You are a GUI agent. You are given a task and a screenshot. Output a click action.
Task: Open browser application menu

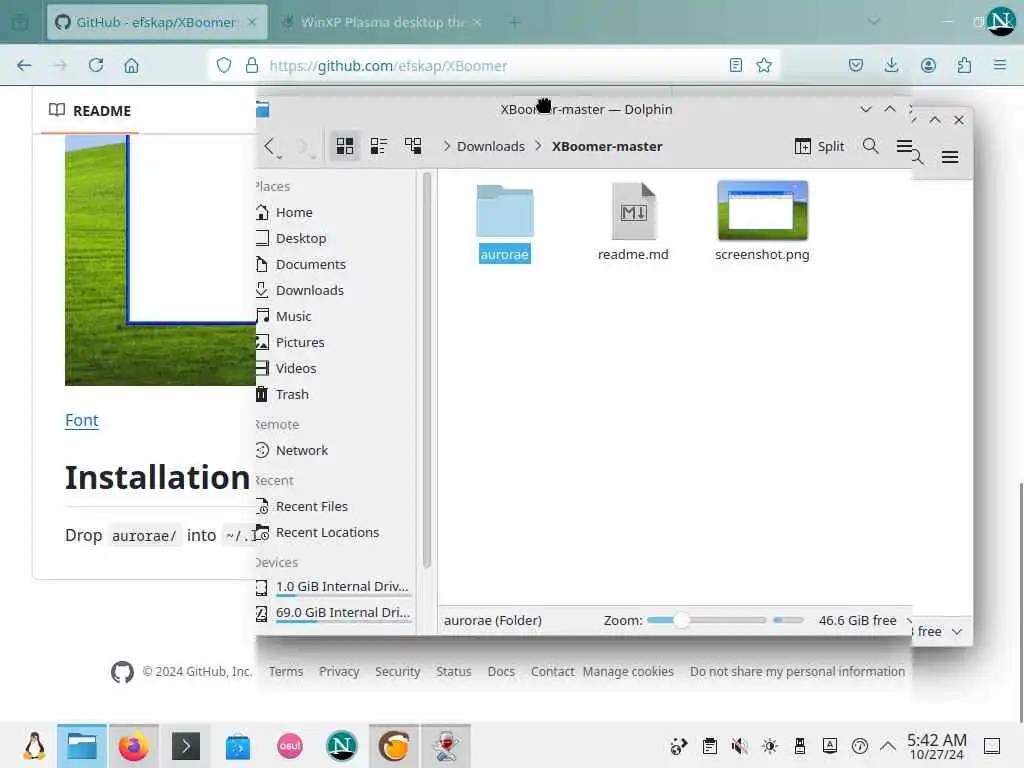pyautogui.click(x=1000, y=65)
